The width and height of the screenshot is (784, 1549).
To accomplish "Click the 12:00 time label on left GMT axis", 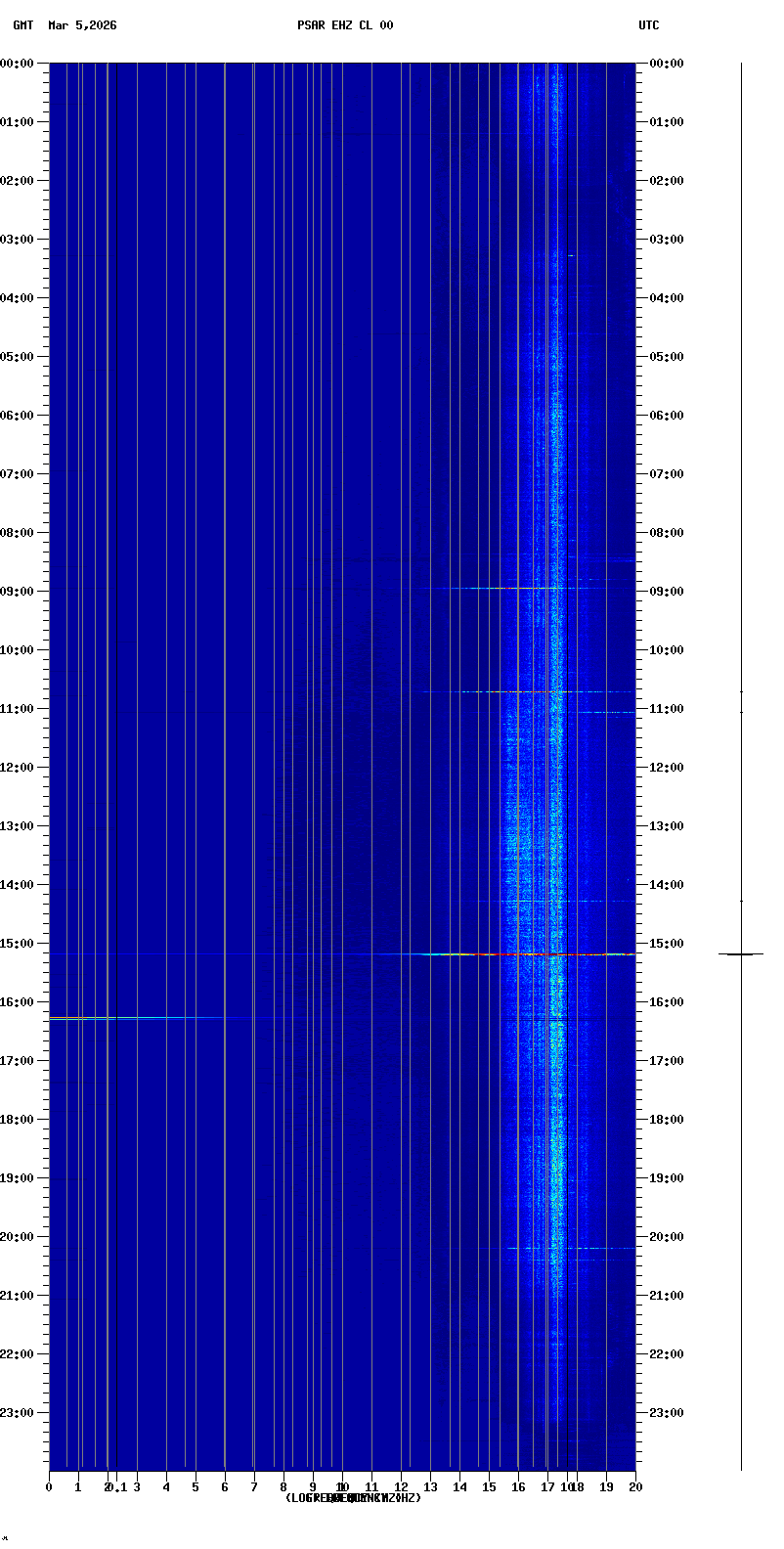I will [18, 768].
